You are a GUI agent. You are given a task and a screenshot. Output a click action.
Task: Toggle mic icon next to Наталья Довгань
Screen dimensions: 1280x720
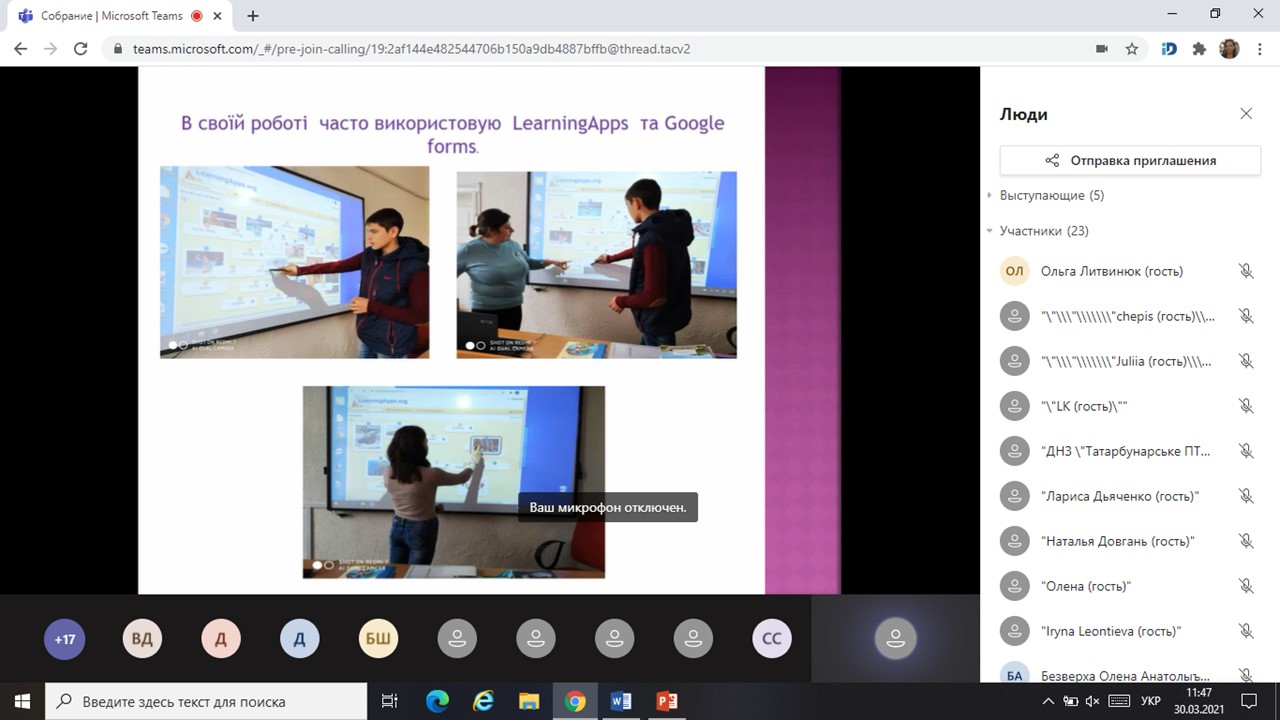pos(1246,541)
